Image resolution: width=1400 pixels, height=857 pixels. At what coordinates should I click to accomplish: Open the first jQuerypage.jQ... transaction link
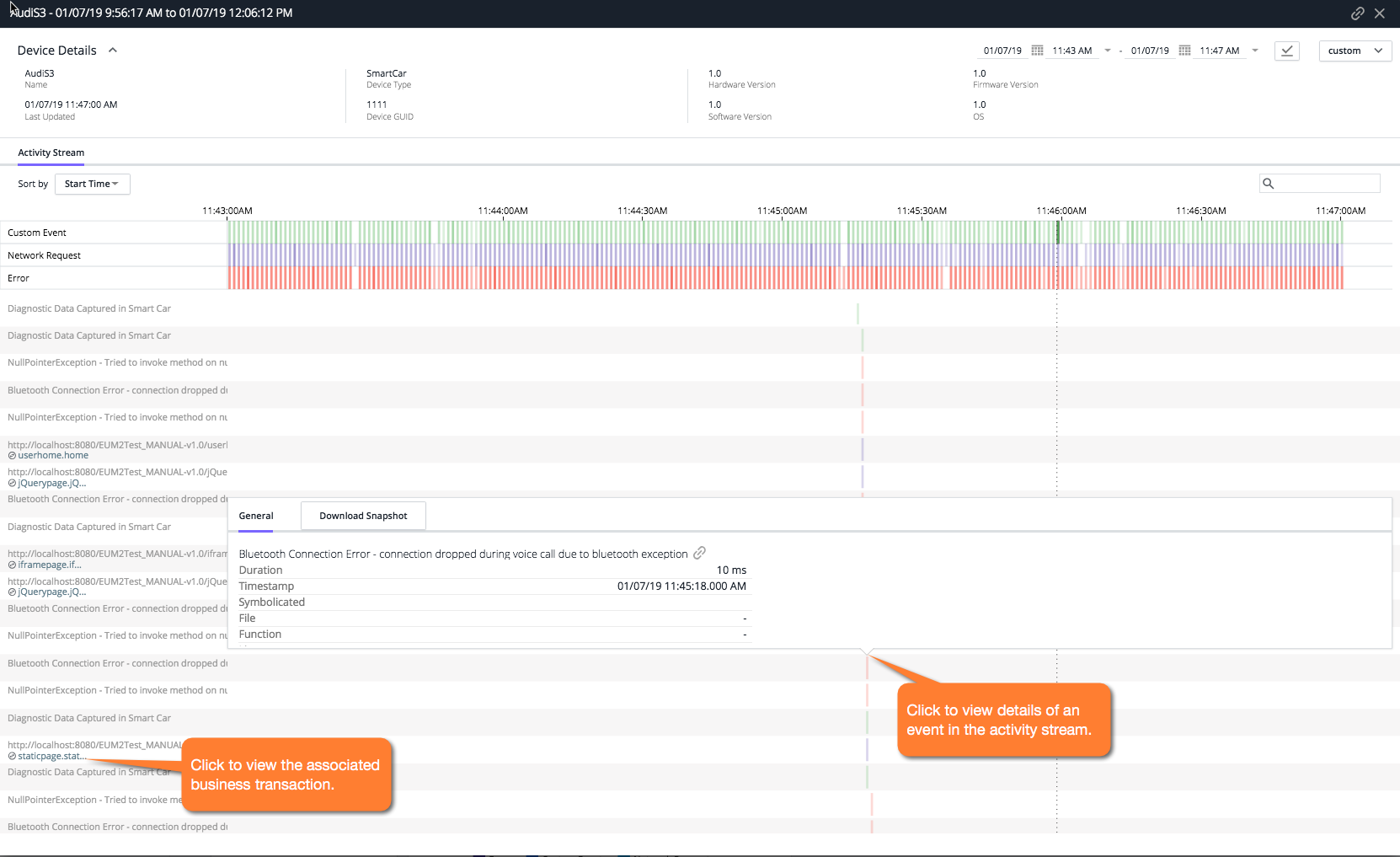[x=52, y=484]
